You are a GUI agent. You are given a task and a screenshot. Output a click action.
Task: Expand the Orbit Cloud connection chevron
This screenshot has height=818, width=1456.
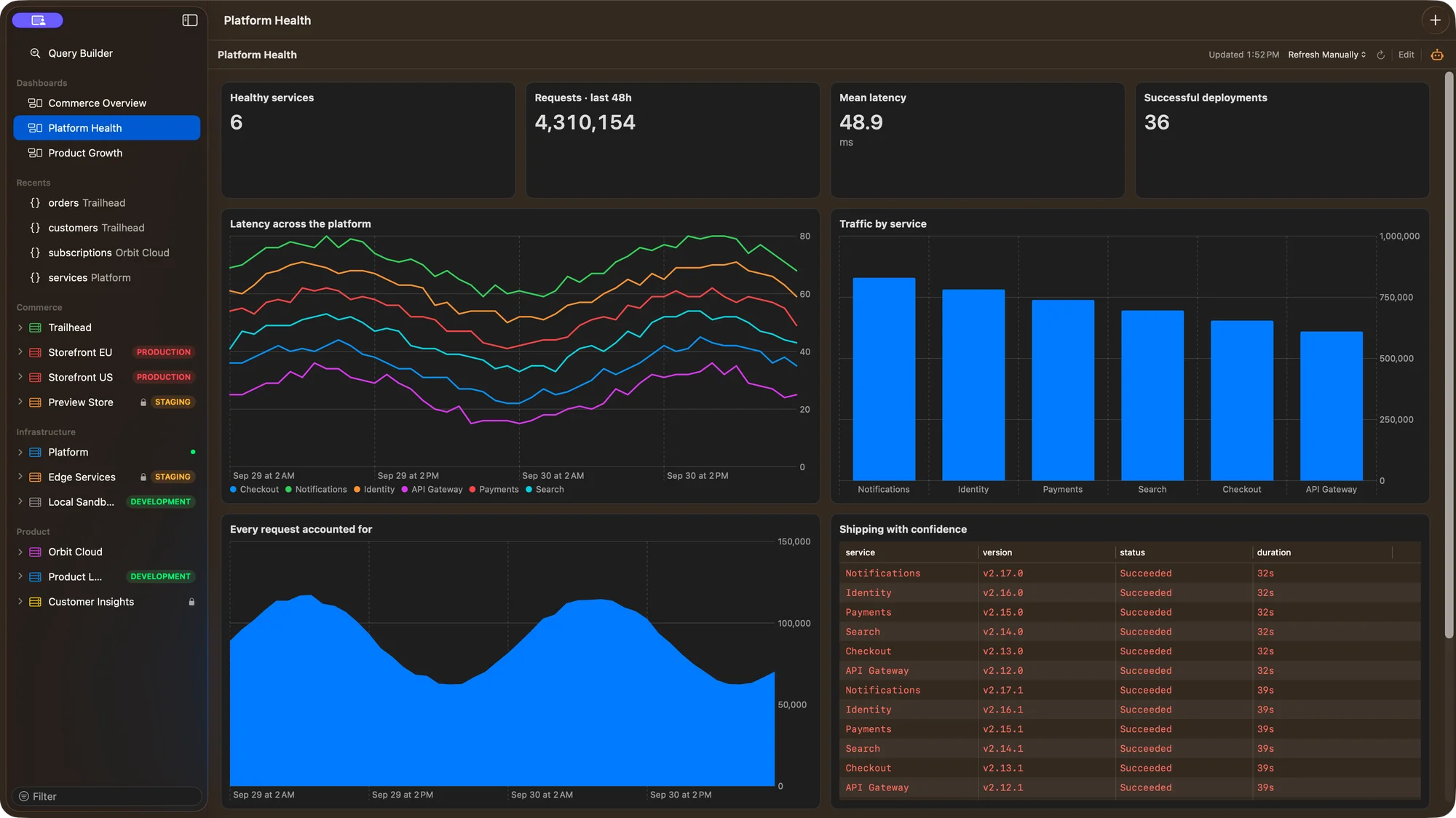coord(20,552)
